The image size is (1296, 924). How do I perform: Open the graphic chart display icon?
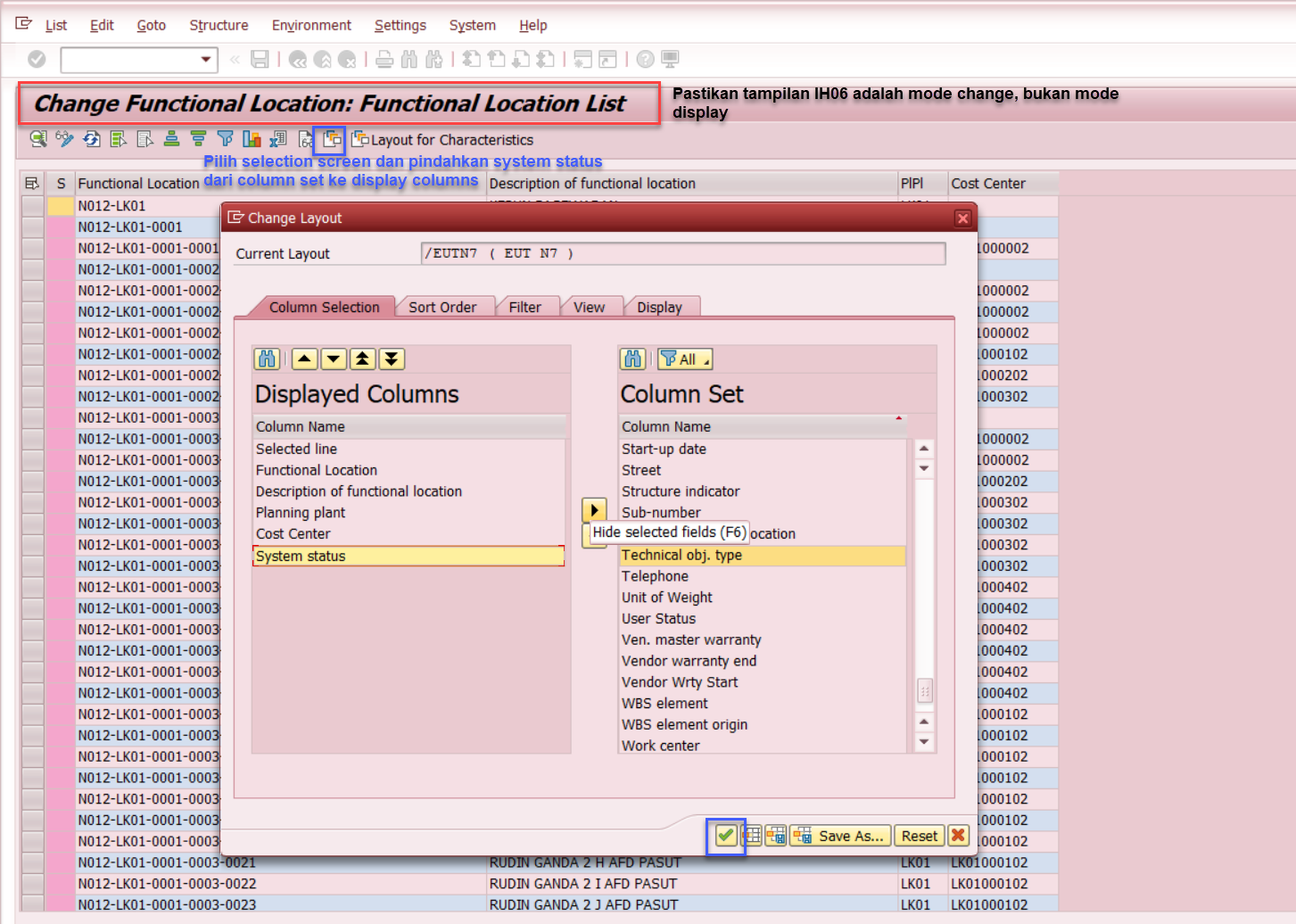(x=252, y=139)
